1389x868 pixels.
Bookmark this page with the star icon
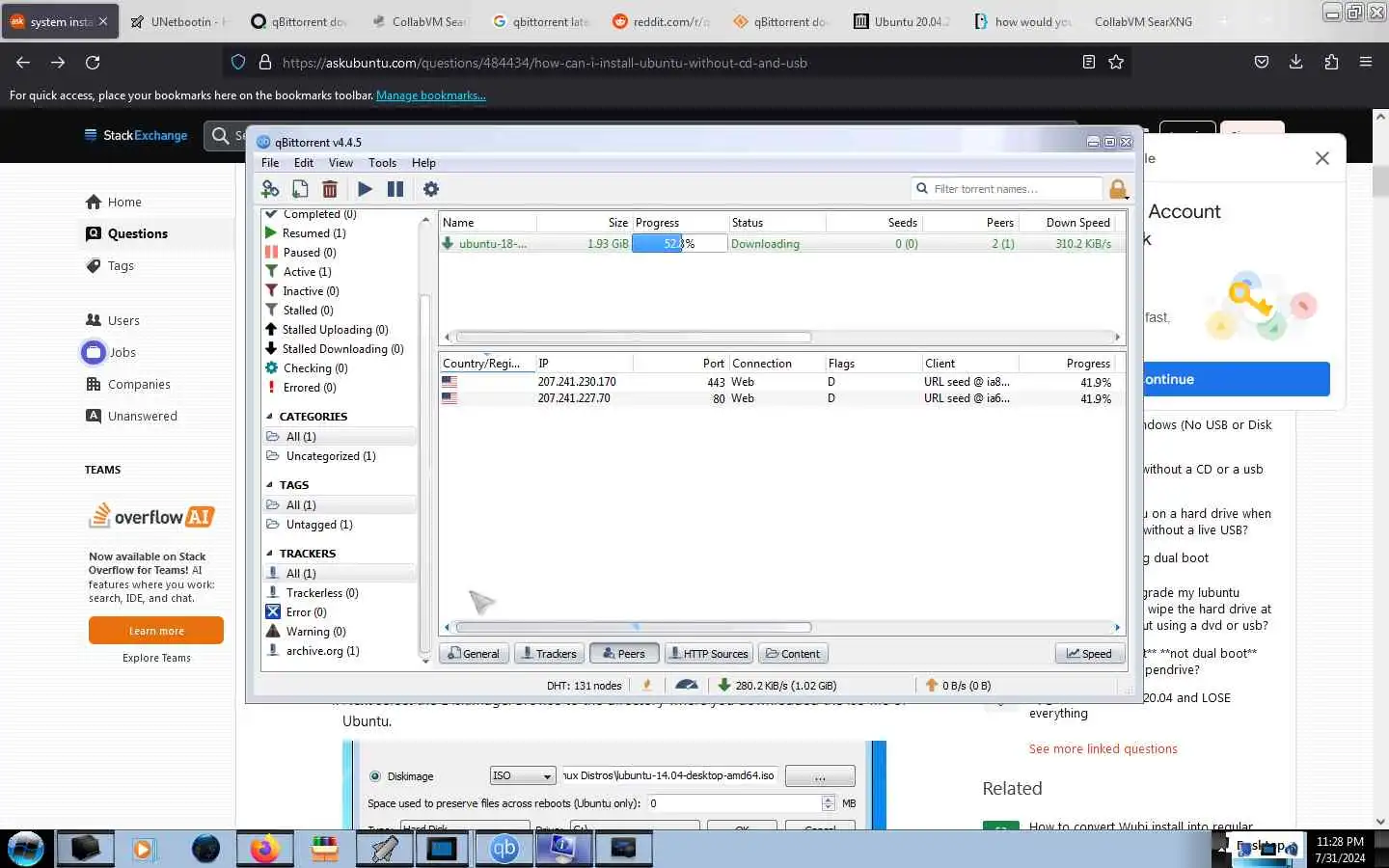point(1116,63)
